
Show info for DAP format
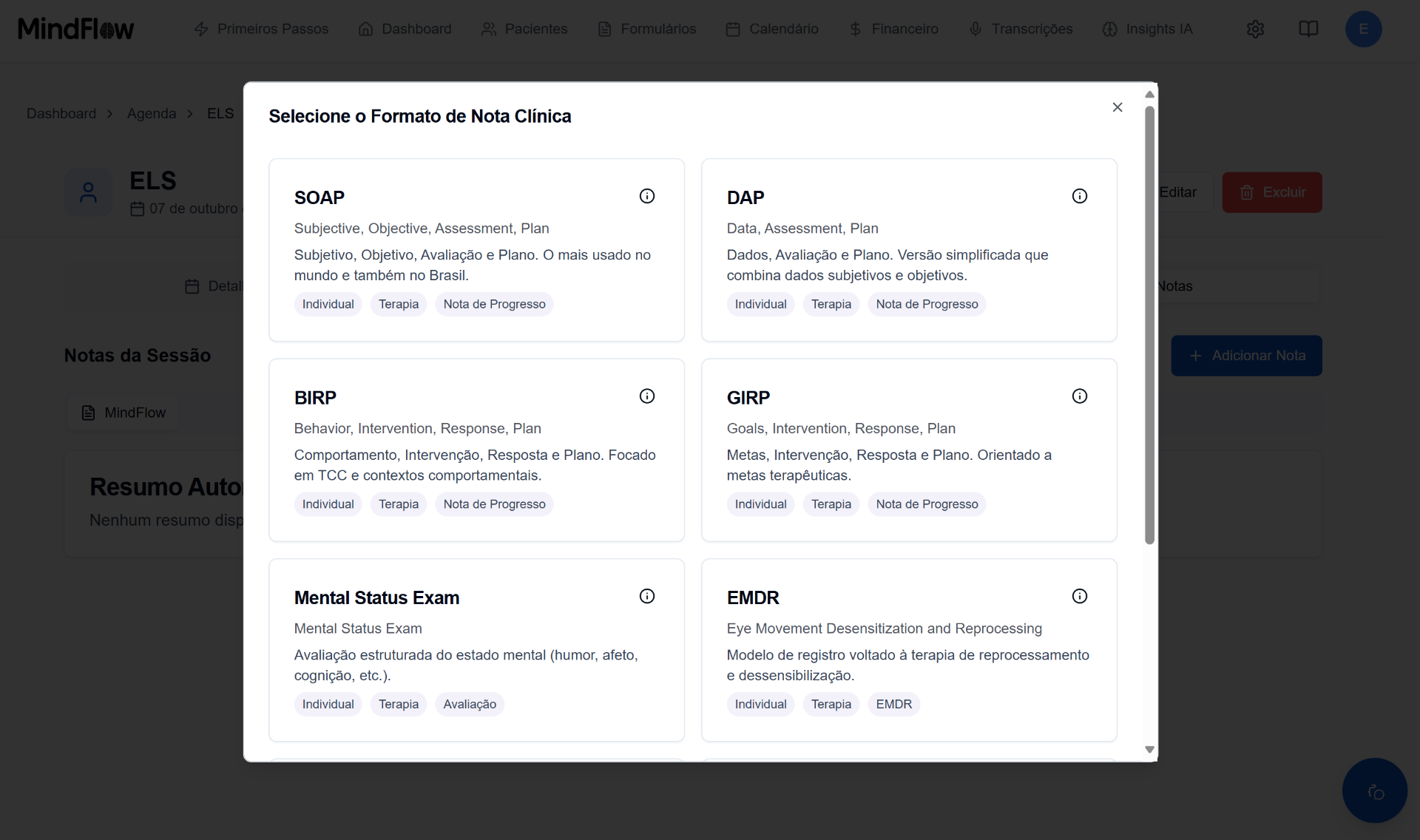[1080, 196]
